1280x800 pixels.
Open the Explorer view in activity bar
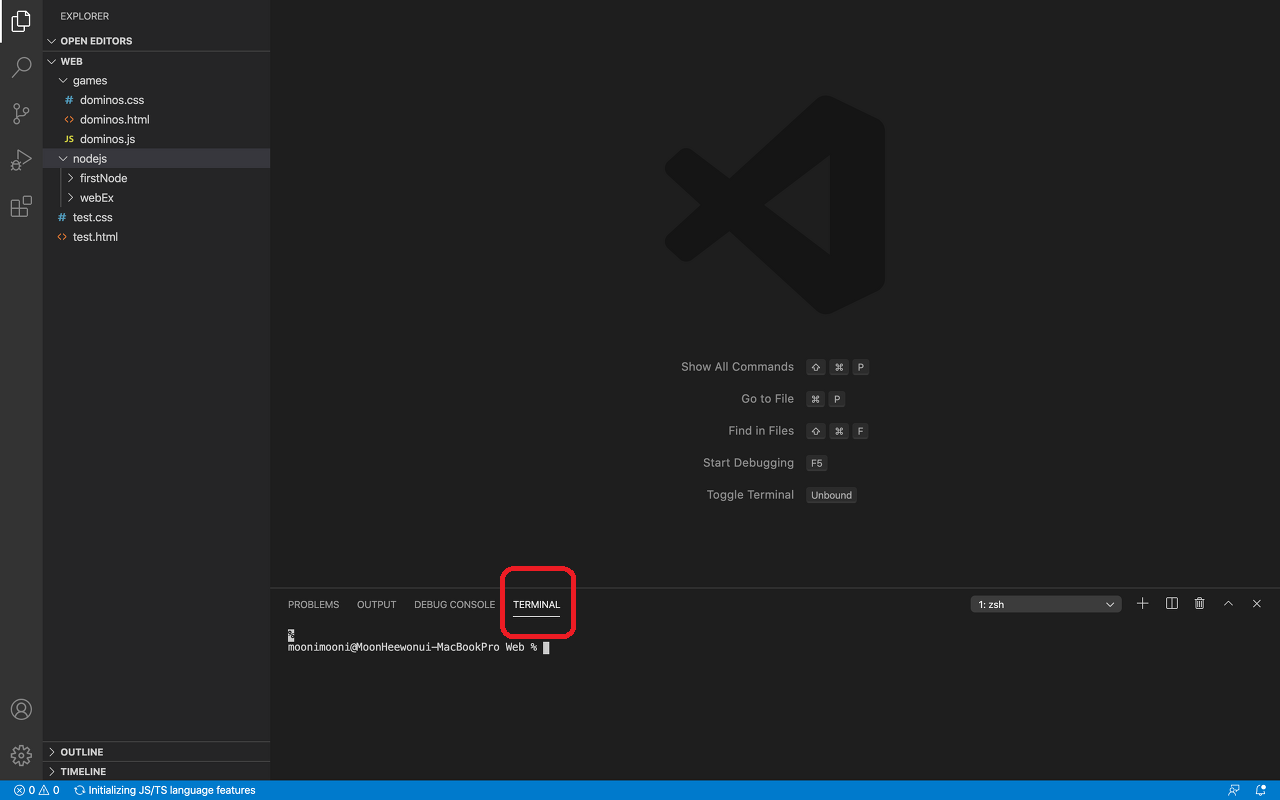coord(21,21)
